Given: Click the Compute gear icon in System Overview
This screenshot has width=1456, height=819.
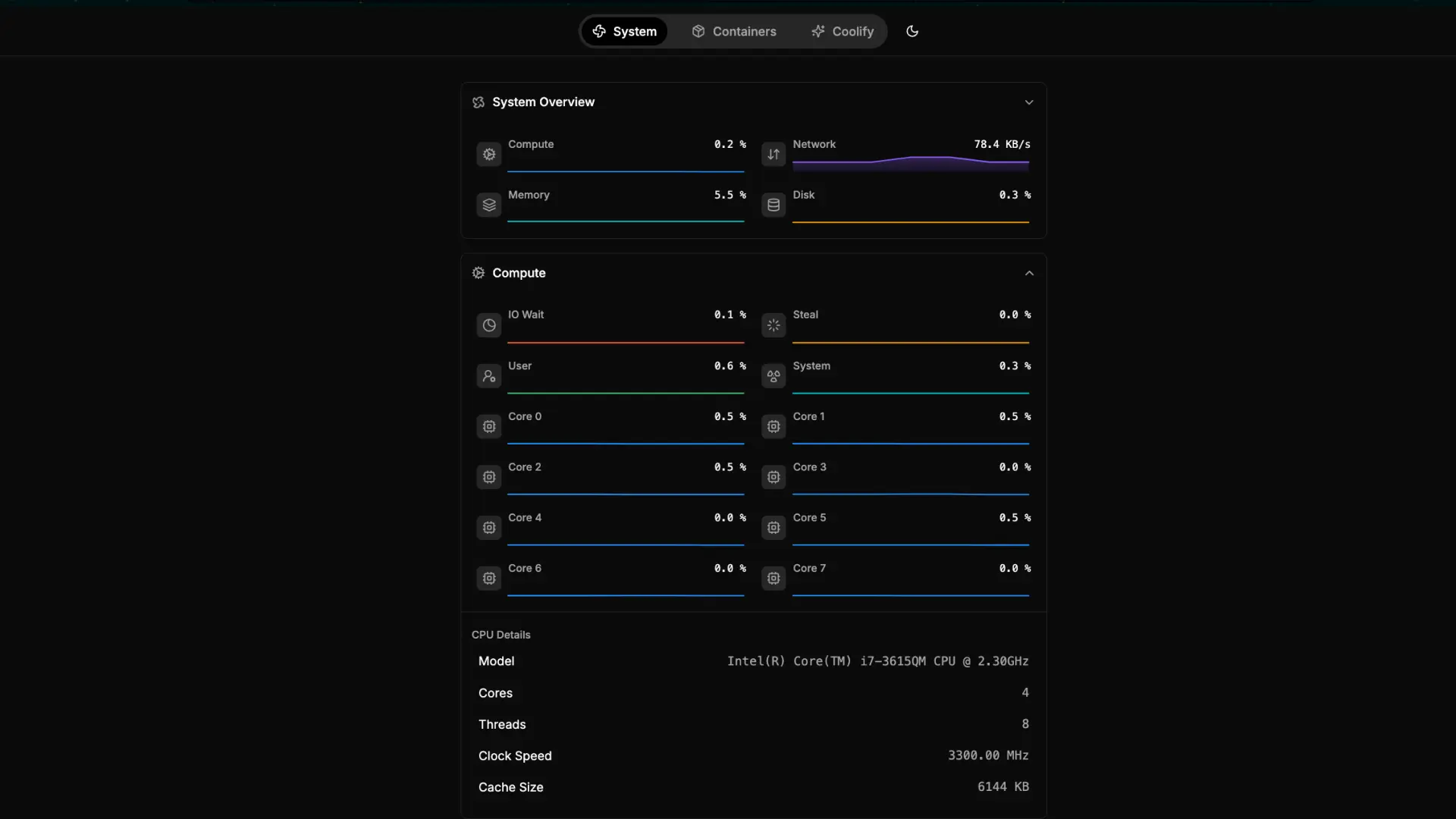Looking at the screenshot, I should coord(489,155).
